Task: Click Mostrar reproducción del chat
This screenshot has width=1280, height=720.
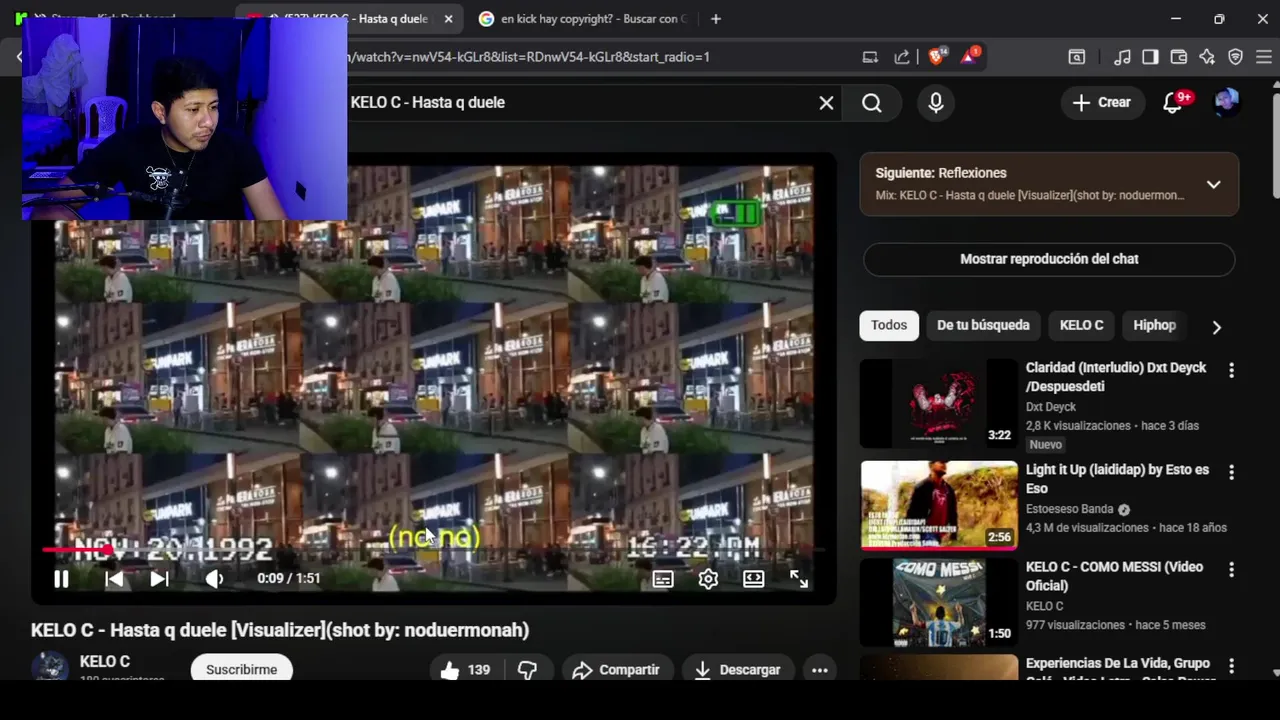Action: [x=1049, y=259]
